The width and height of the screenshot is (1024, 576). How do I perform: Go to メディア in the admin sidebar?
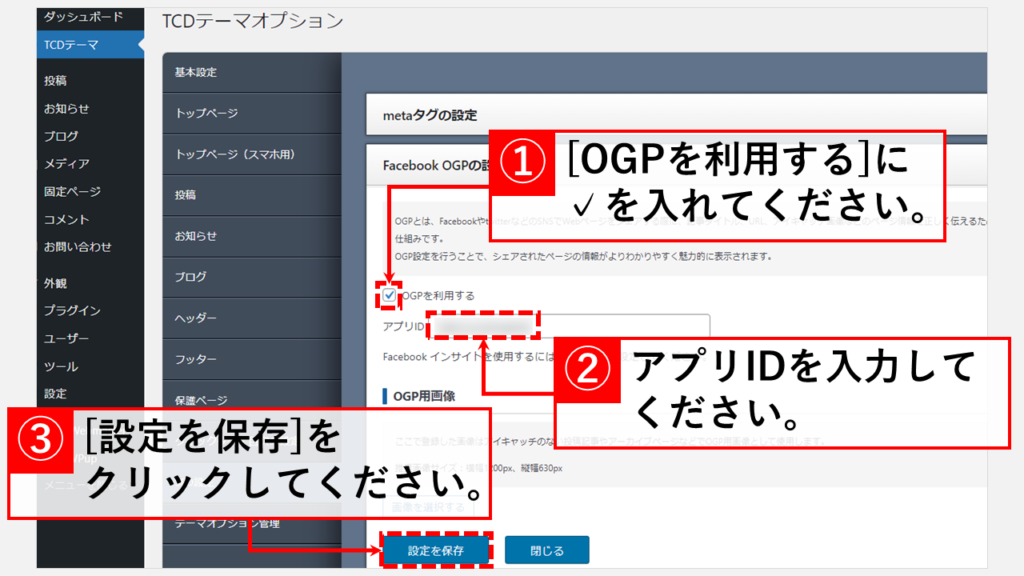click(x=66, y=163)
